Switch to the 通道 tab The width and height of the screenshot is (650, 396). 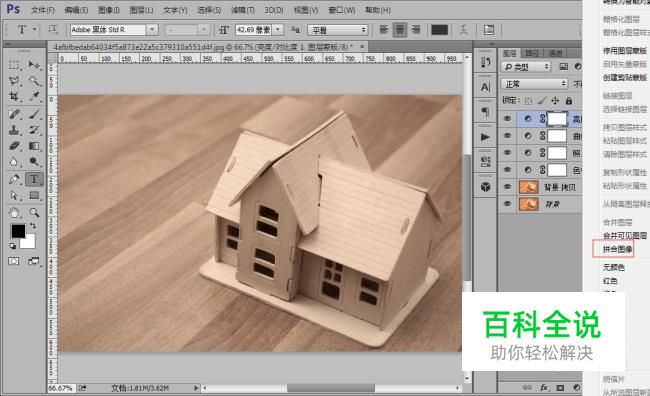555,53
